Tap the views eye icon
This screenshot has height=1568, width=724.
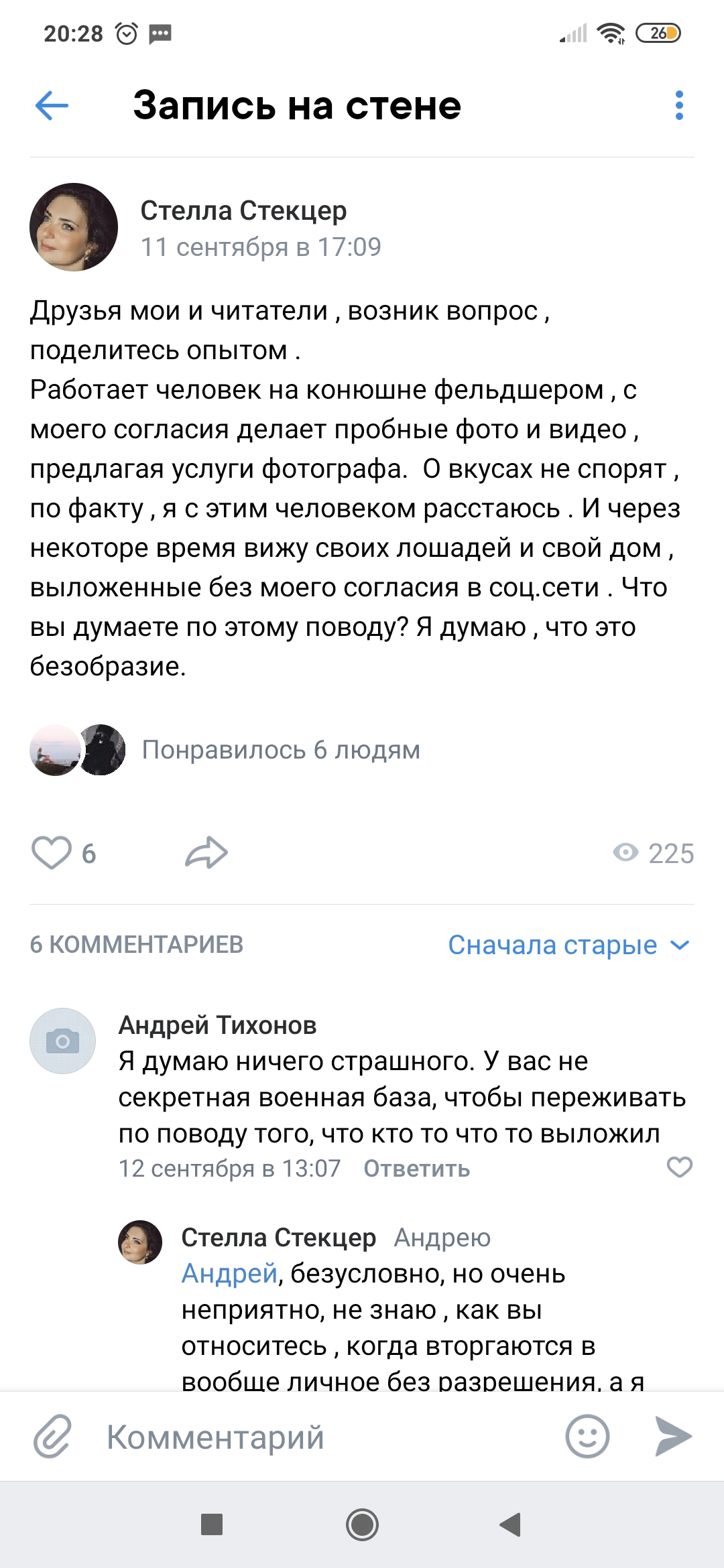(x=625, y=852)
